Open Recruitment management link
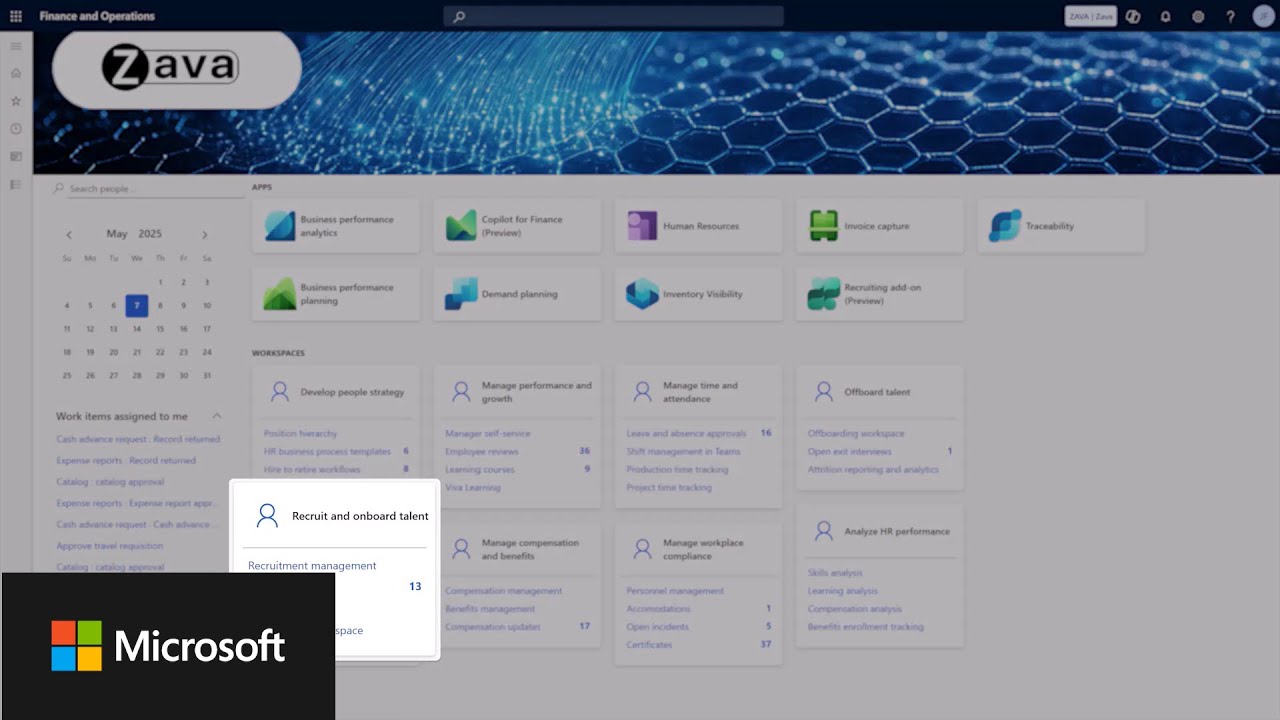 [x=312, y=566]
